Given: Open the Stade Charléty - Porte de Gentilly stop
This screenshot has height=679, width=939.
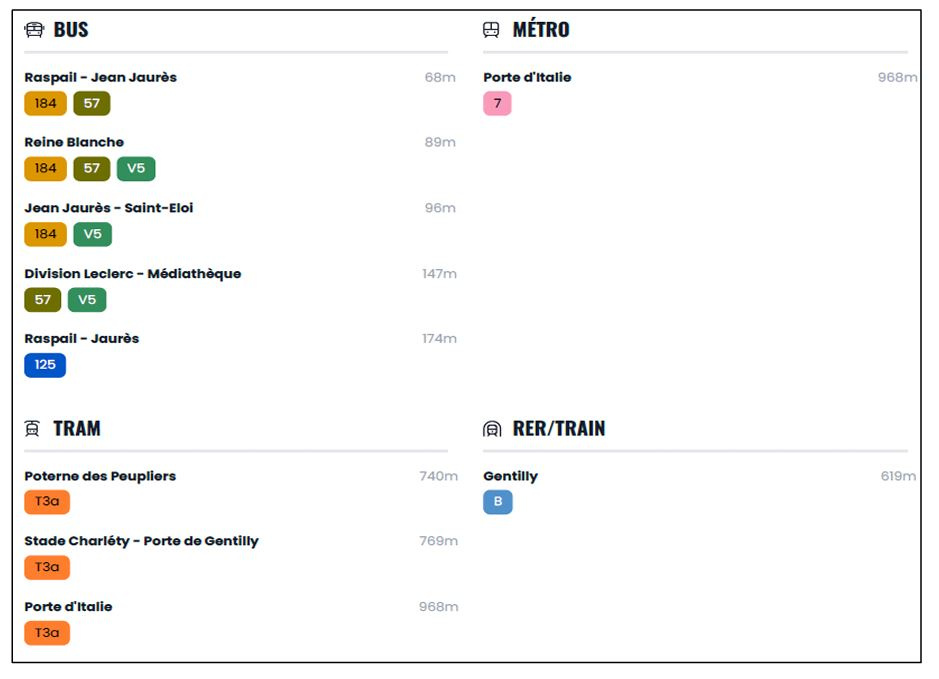Looking at the screenshot, I should tap(141, 541).
